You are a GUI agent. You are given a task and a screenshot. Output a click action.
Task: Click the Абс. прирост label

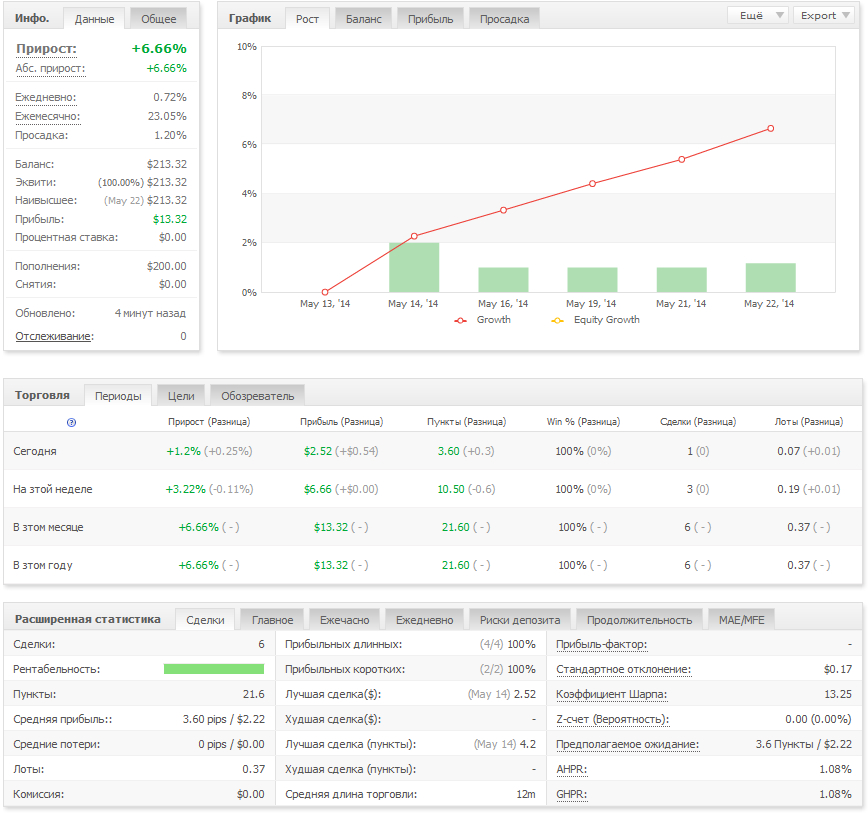(50, 69)
